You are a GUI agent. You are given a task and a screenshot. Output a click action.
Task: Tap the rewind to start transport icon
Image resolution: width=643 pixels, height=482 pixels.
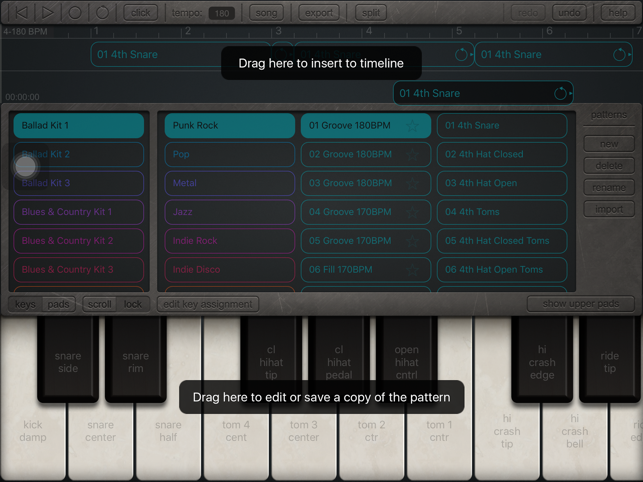(21, 13)
